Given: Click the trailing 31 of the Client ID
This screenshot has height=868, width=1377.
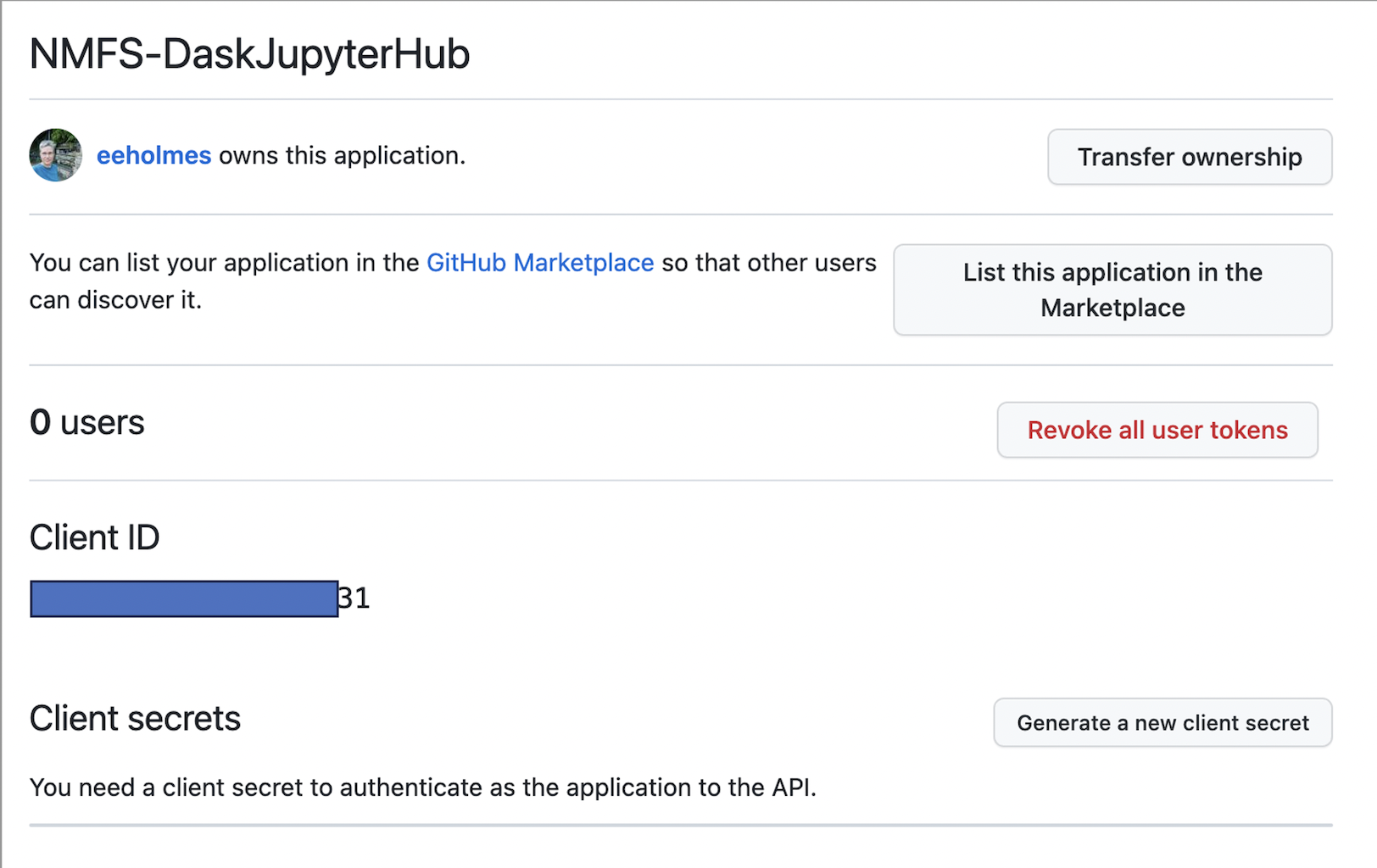Looking at the screenshot, I should pyautogui.click(x=354, y=598).
